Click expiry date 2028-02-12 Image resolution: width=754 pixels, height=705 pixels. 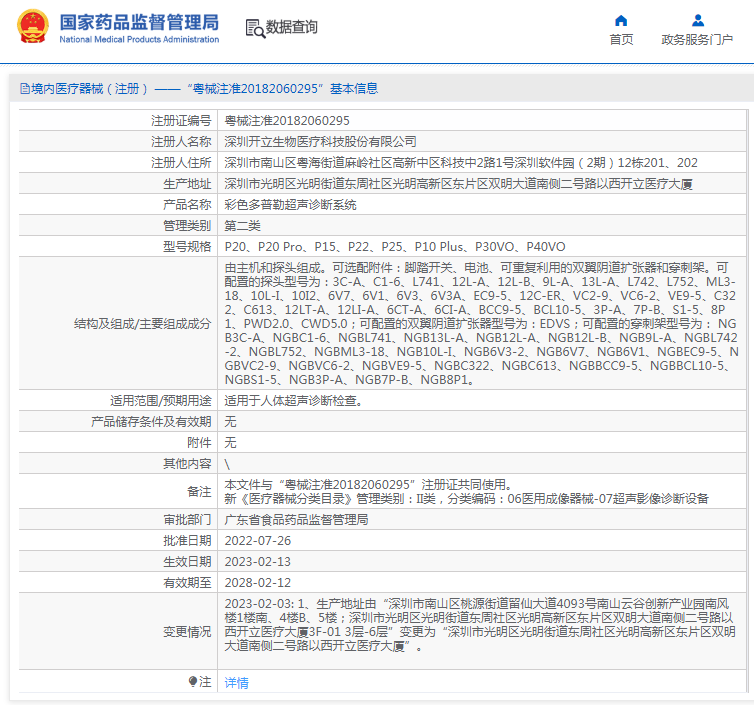tap(258, 583)
